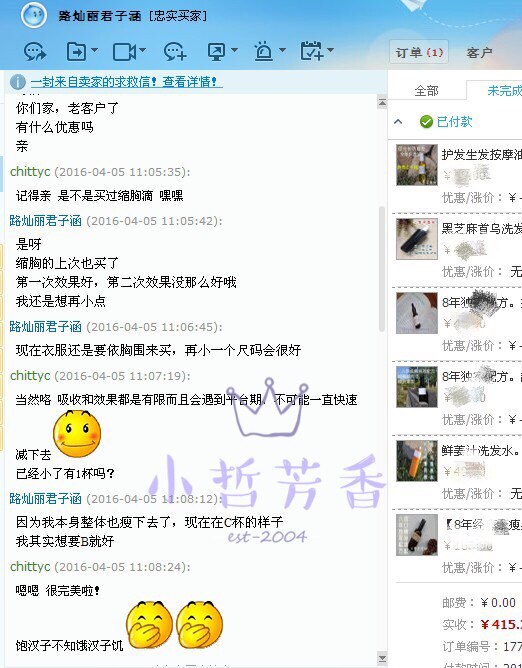The height and width of the screenshot is (668, 522).
Task: Click the add chat member icon
Action: click(175, 52)
